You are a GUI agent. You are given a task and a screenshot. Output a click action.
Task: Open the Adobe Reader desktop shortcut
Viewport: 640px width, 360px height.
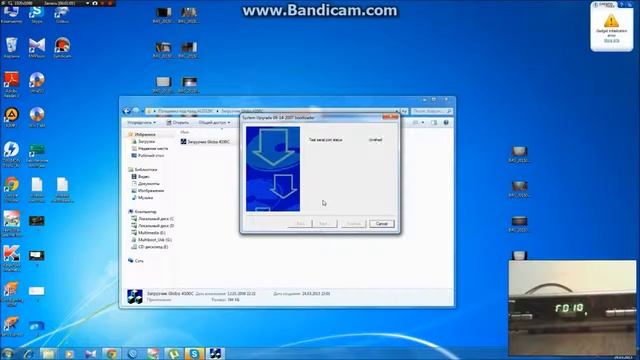[11, 84]
